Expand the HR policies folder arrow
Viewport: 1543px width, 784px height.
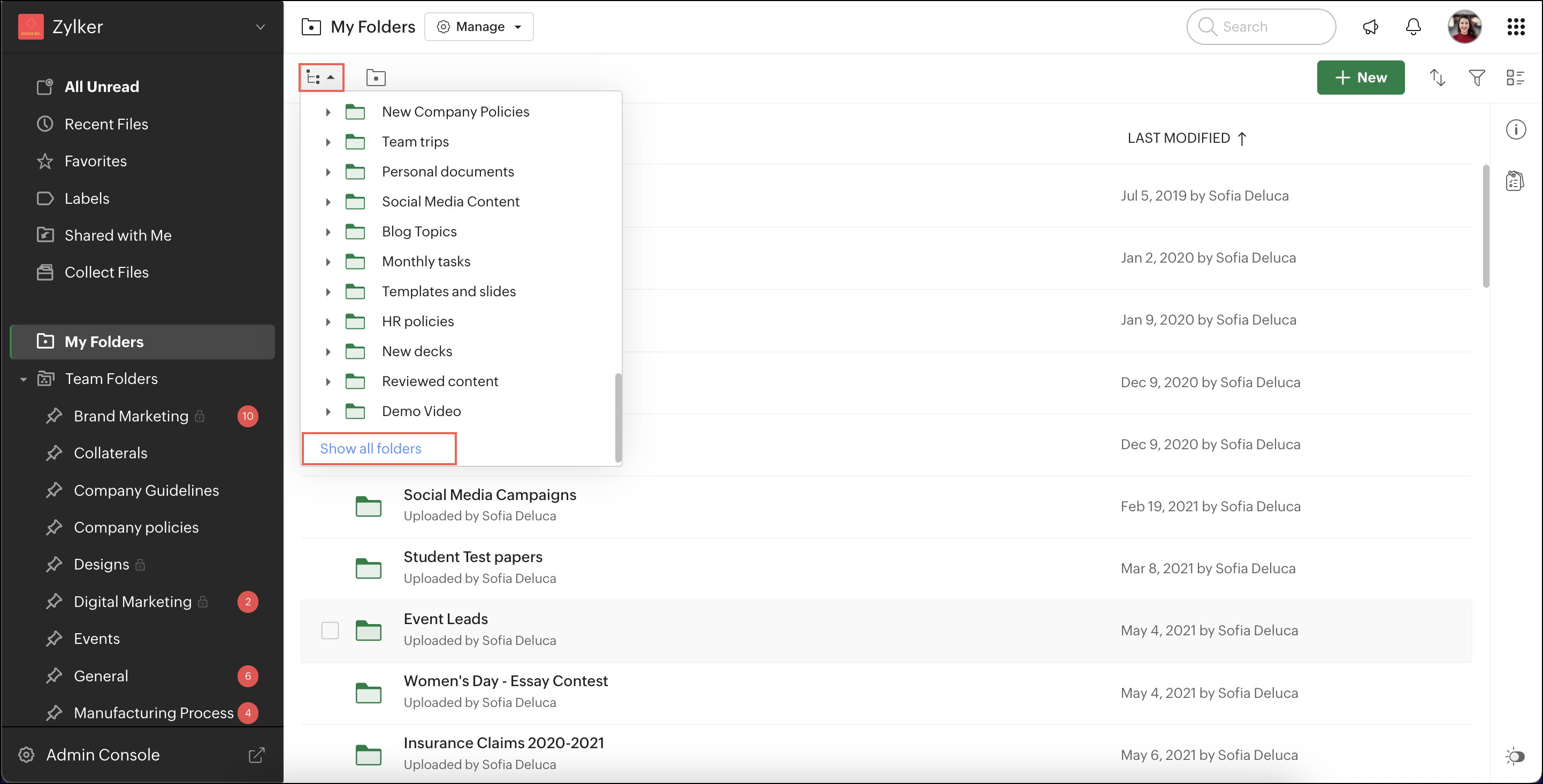click(329, 321)
